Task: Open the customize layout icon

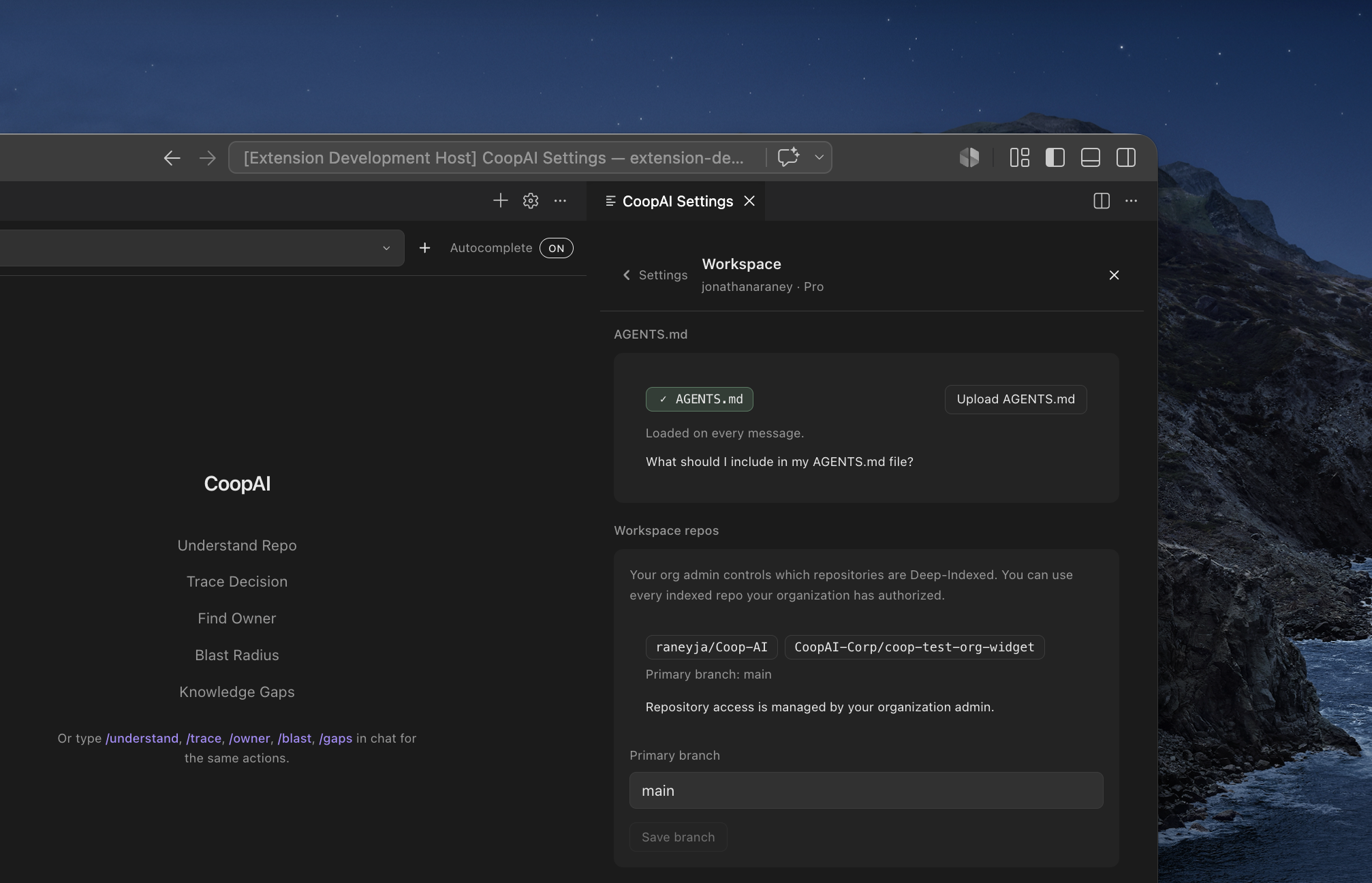Action: pyautogui.click(x=1019, y=157)
